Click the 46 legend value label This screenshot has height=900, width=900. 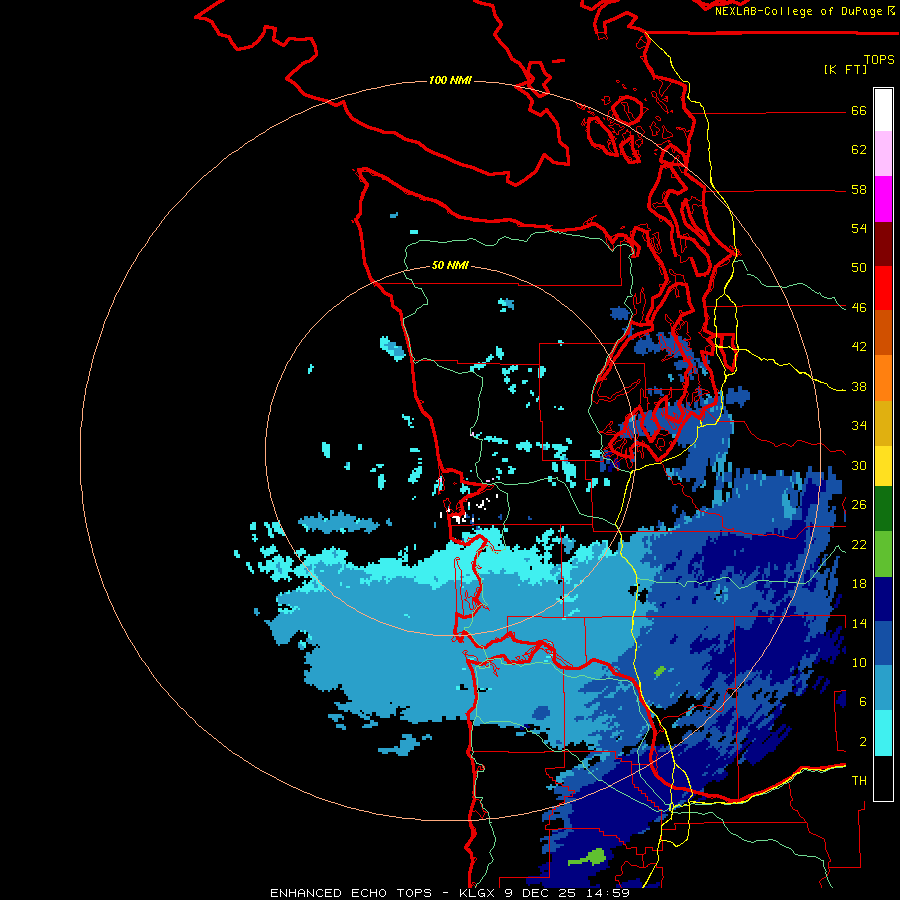(x=859, y=308)
